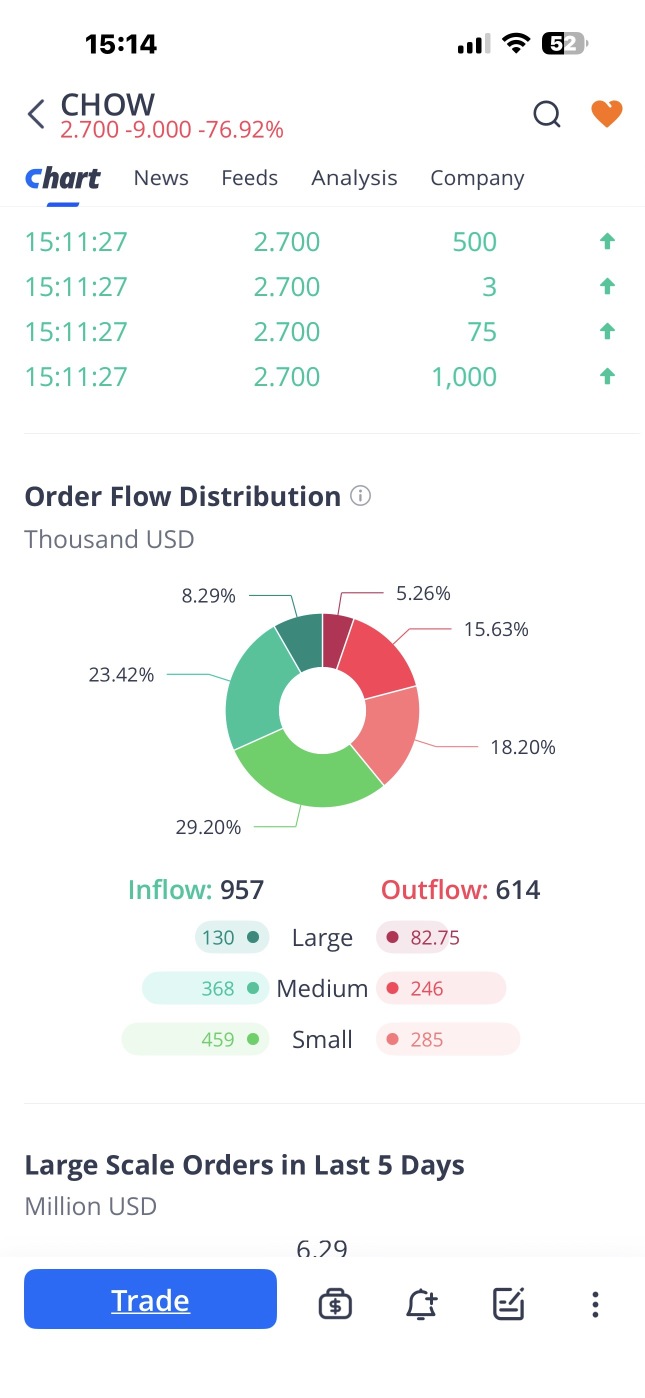
Task: Switch to the News tab
Action: [x=161, y=178]
